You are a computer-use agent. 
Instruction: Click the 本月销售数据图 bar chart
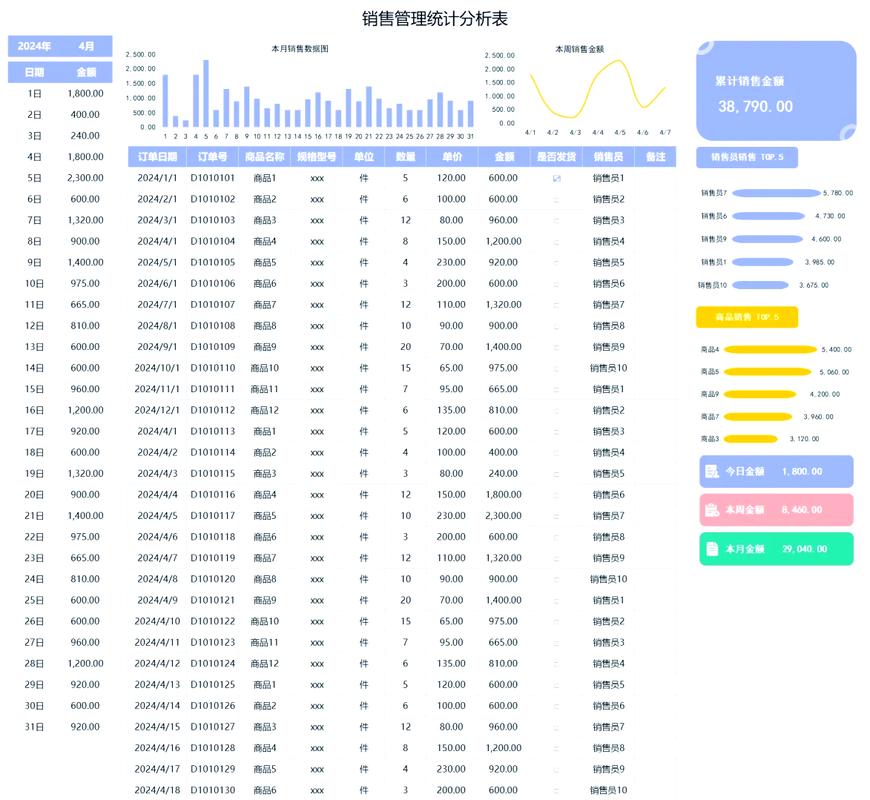click(x=300, y=93)
